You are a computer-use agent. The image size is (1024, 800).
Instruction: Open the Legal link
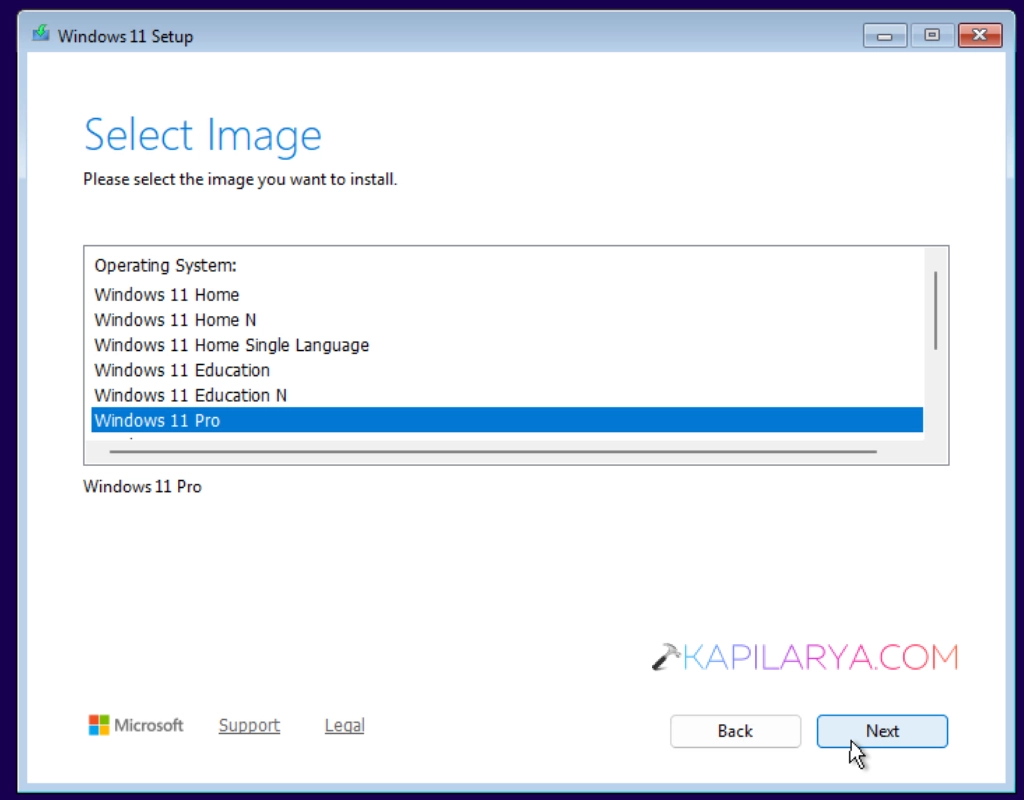pos(344,726)
